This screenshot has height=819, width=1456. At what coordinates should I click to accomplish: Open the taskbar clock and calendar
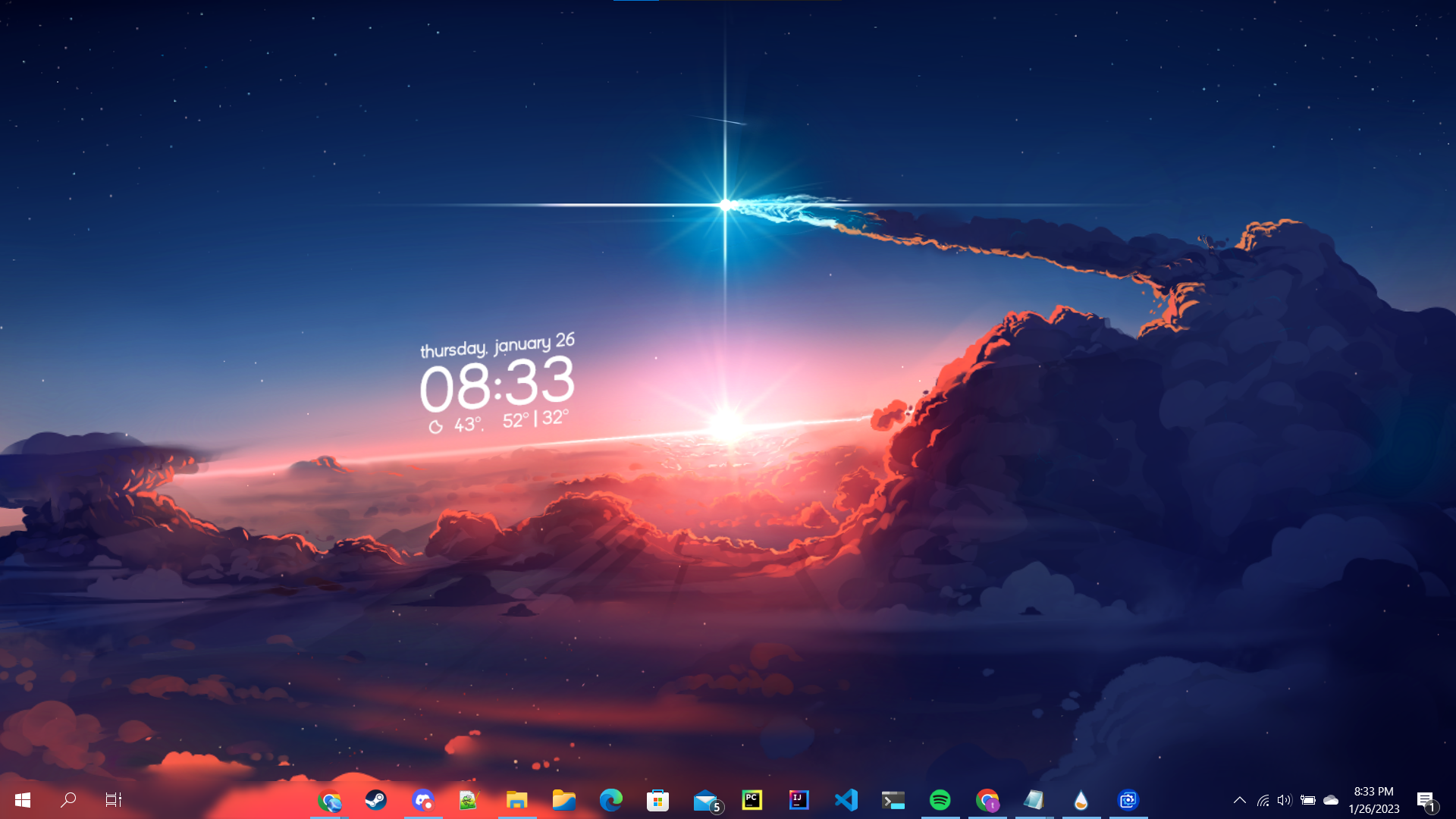click(x=1373, y=800)
